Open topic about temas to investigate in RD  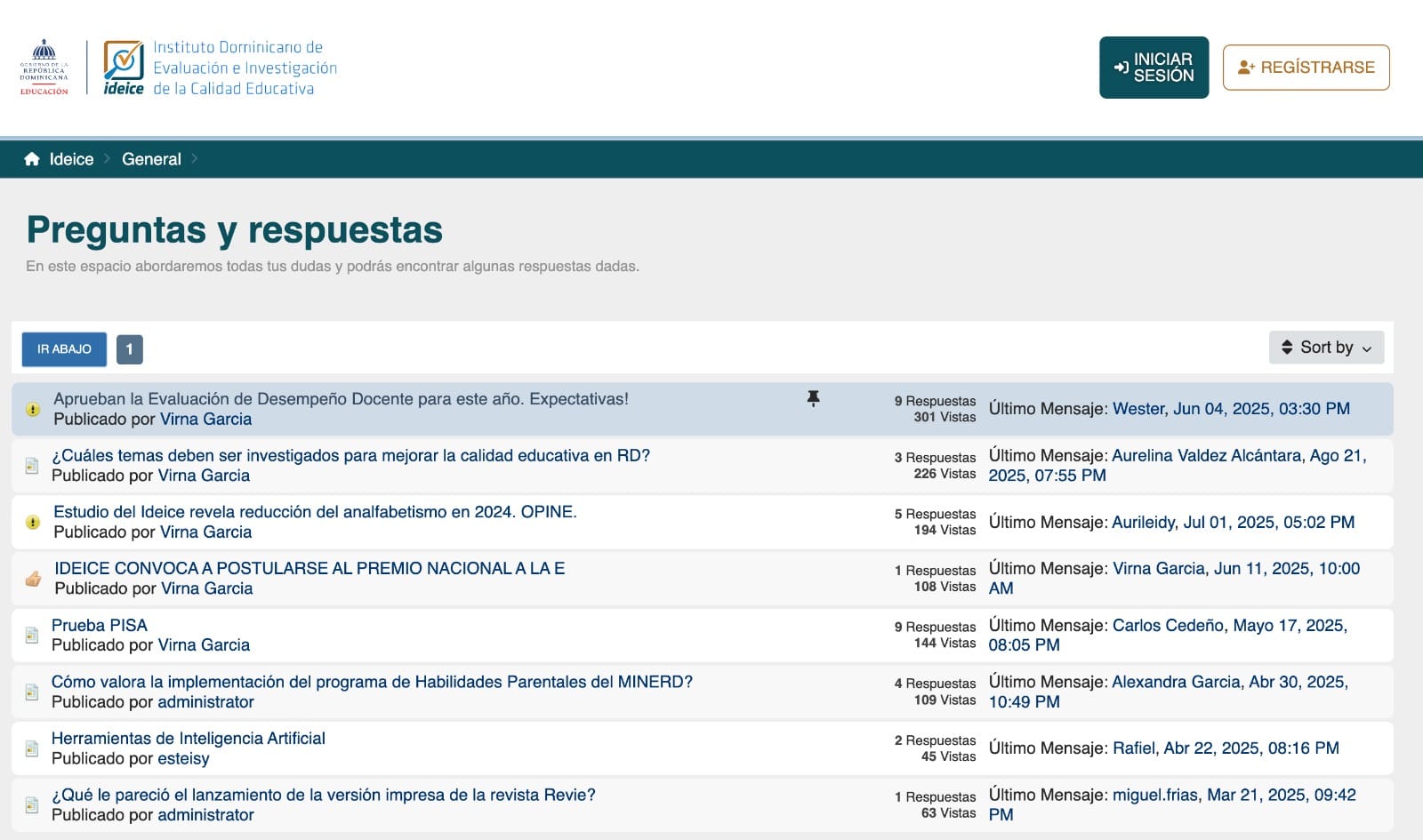point(350,456)
